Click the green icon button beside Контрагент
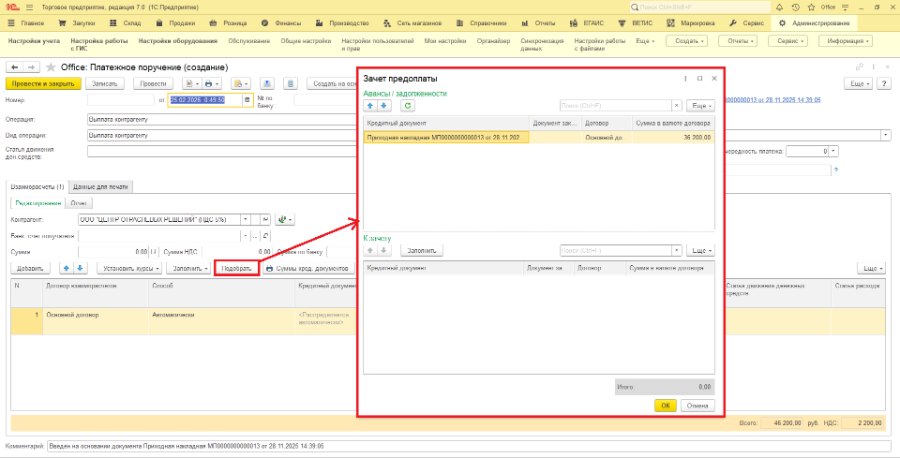The height and width of the screenshot is (458, 900). pyautogui.click(x=285, y=219)
